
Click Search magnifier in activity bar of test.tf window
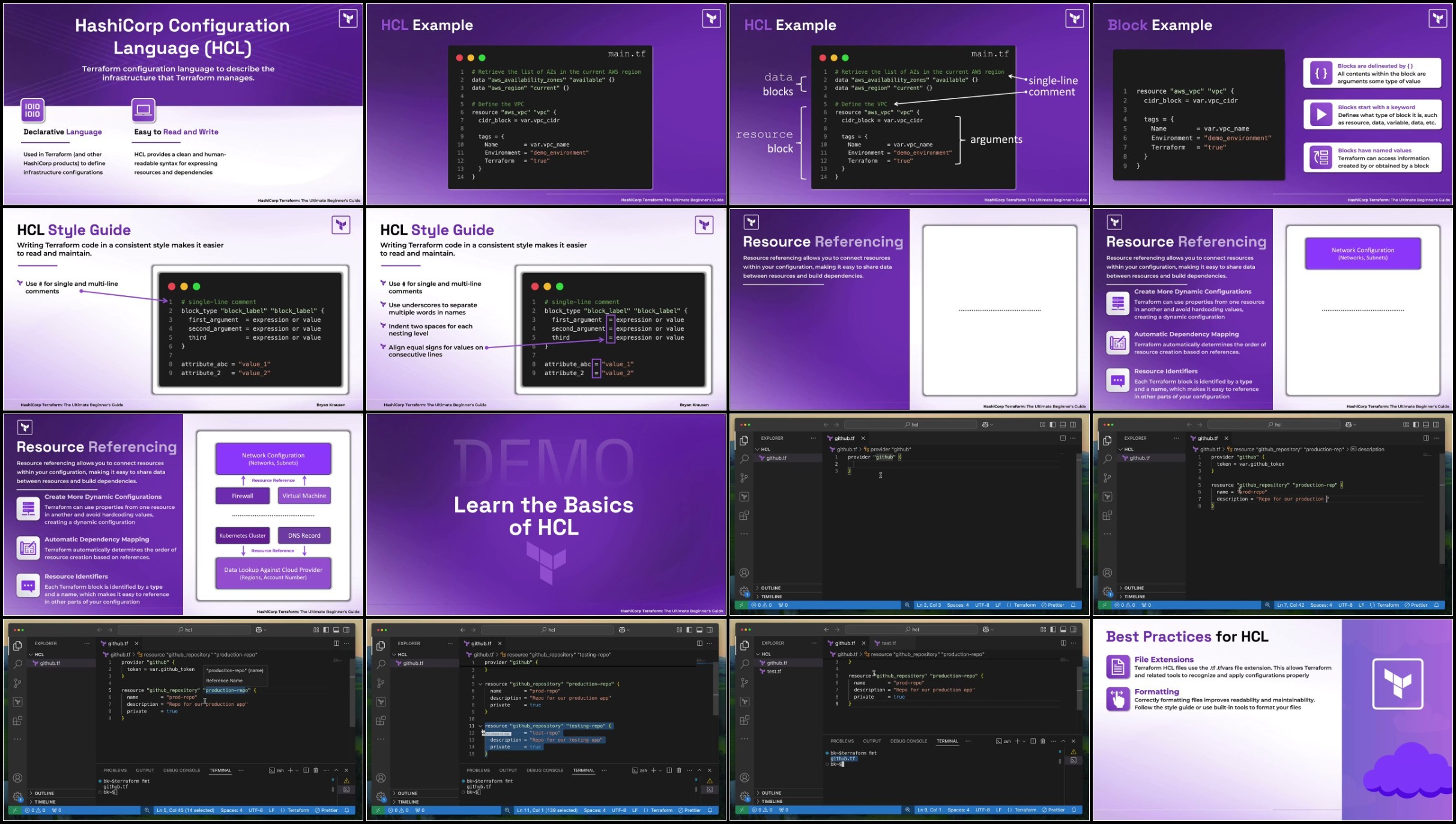click(745, 664)
